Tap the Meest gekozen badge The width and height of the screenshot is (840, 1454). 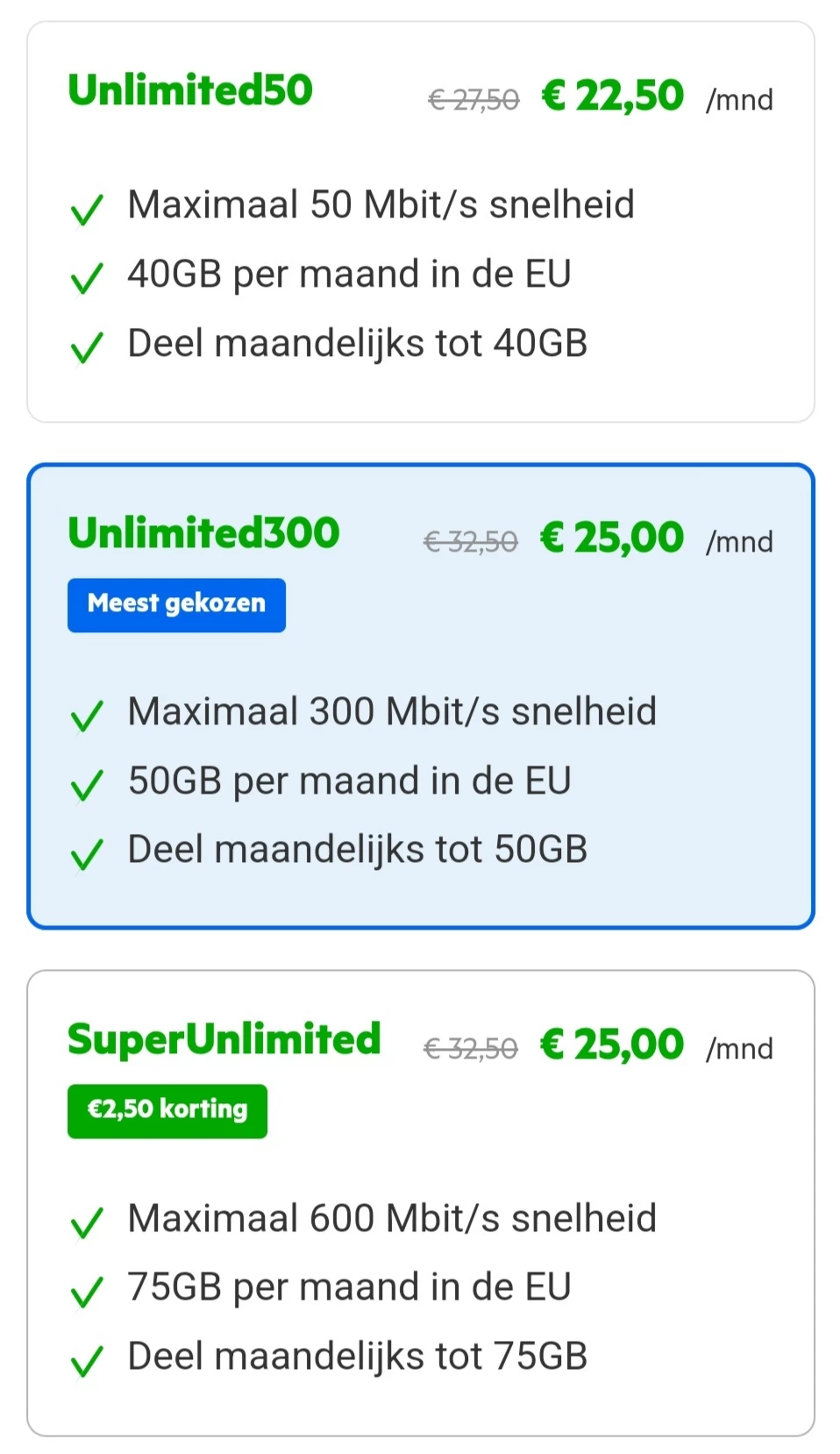coord(176,604)
